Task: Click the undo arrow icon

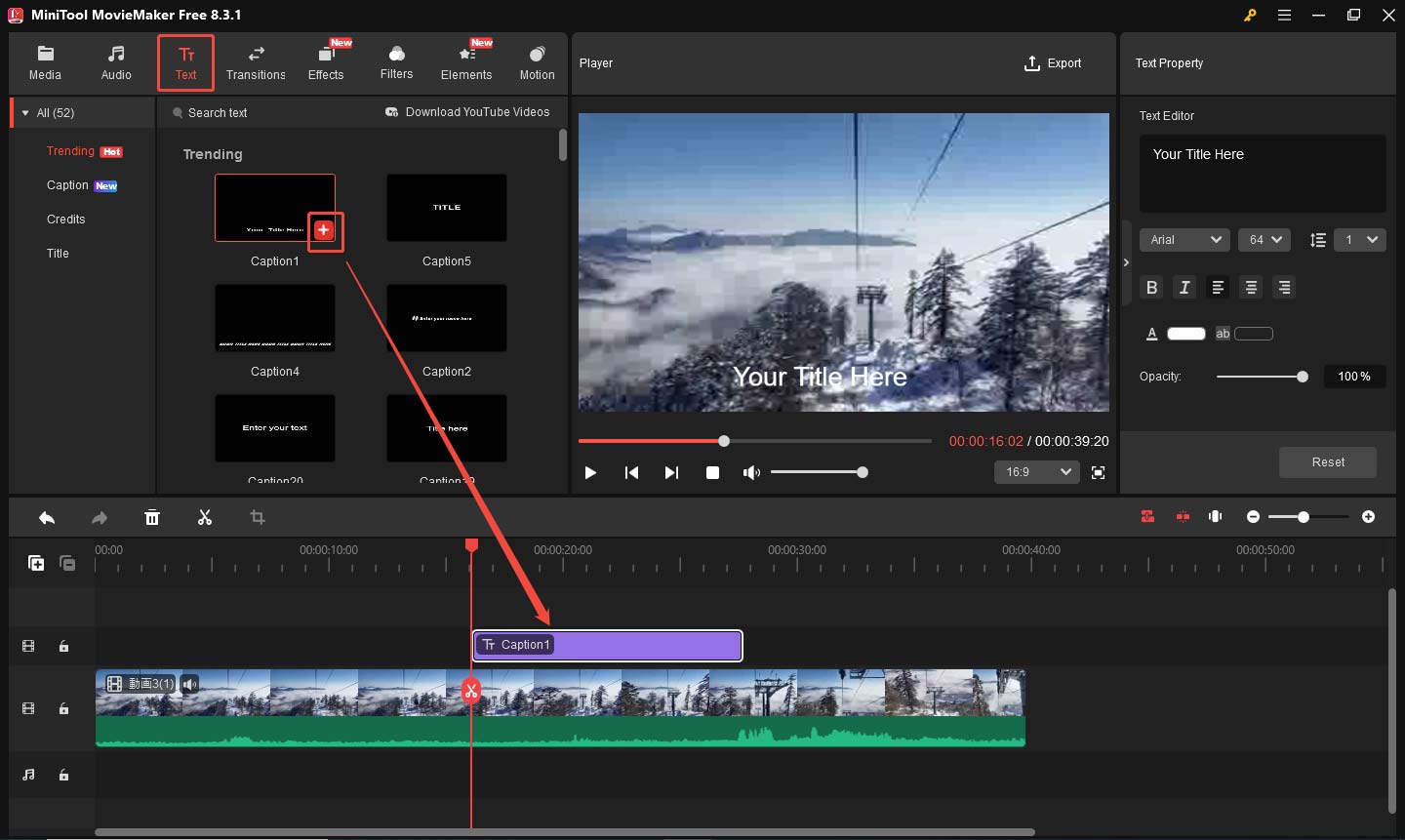Action: pos(47,517)
